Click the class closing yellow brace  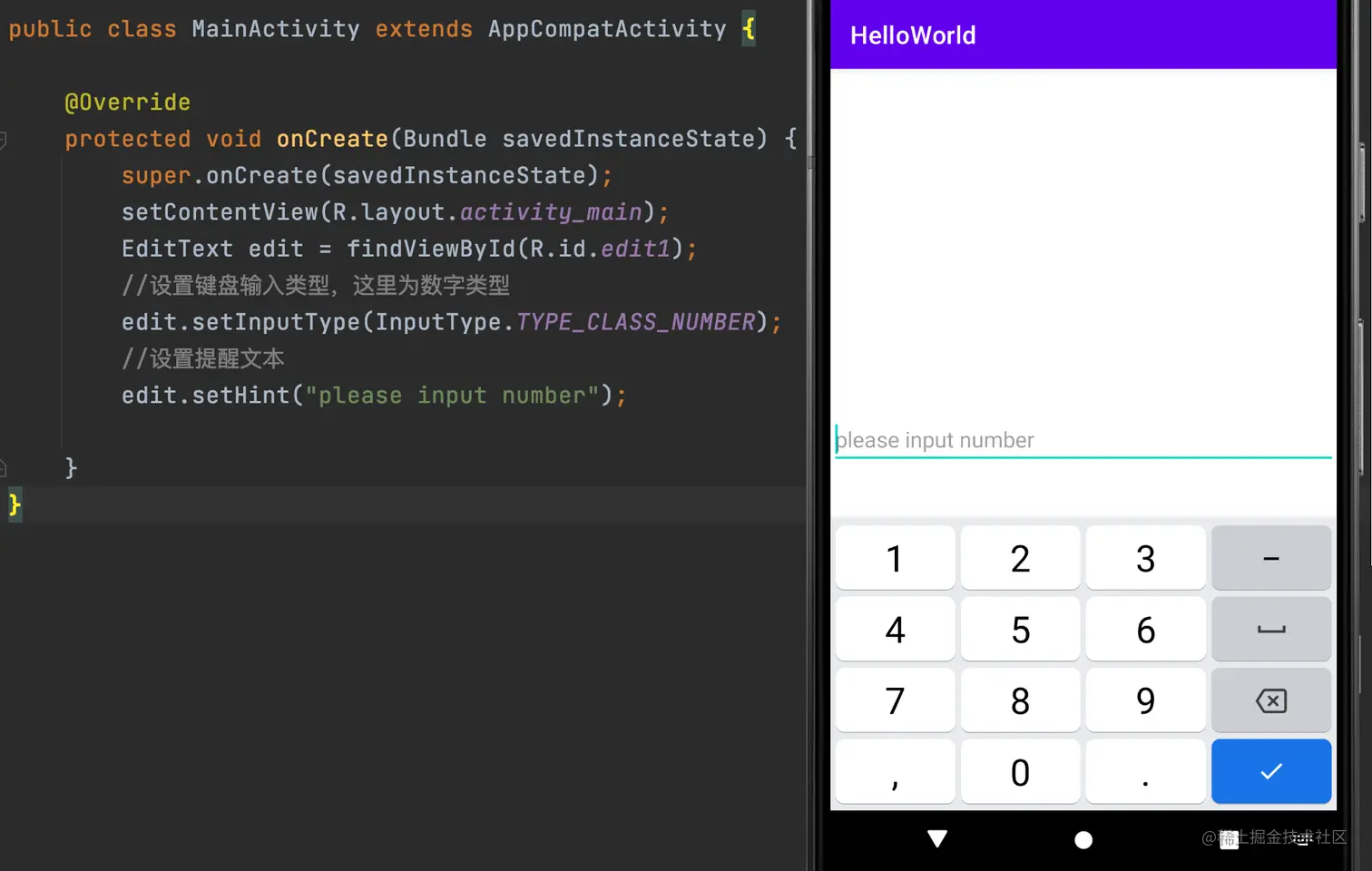[x=15, y=504]
